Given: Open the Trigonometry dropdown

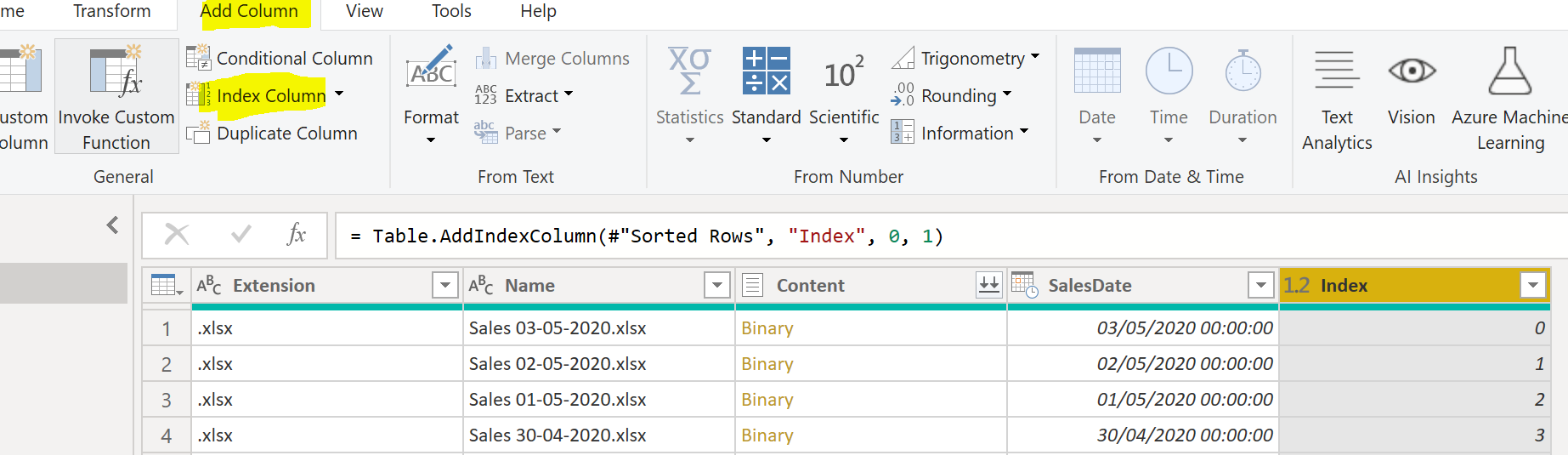Looking at the screenshot, I should [x=1035, y=58].
